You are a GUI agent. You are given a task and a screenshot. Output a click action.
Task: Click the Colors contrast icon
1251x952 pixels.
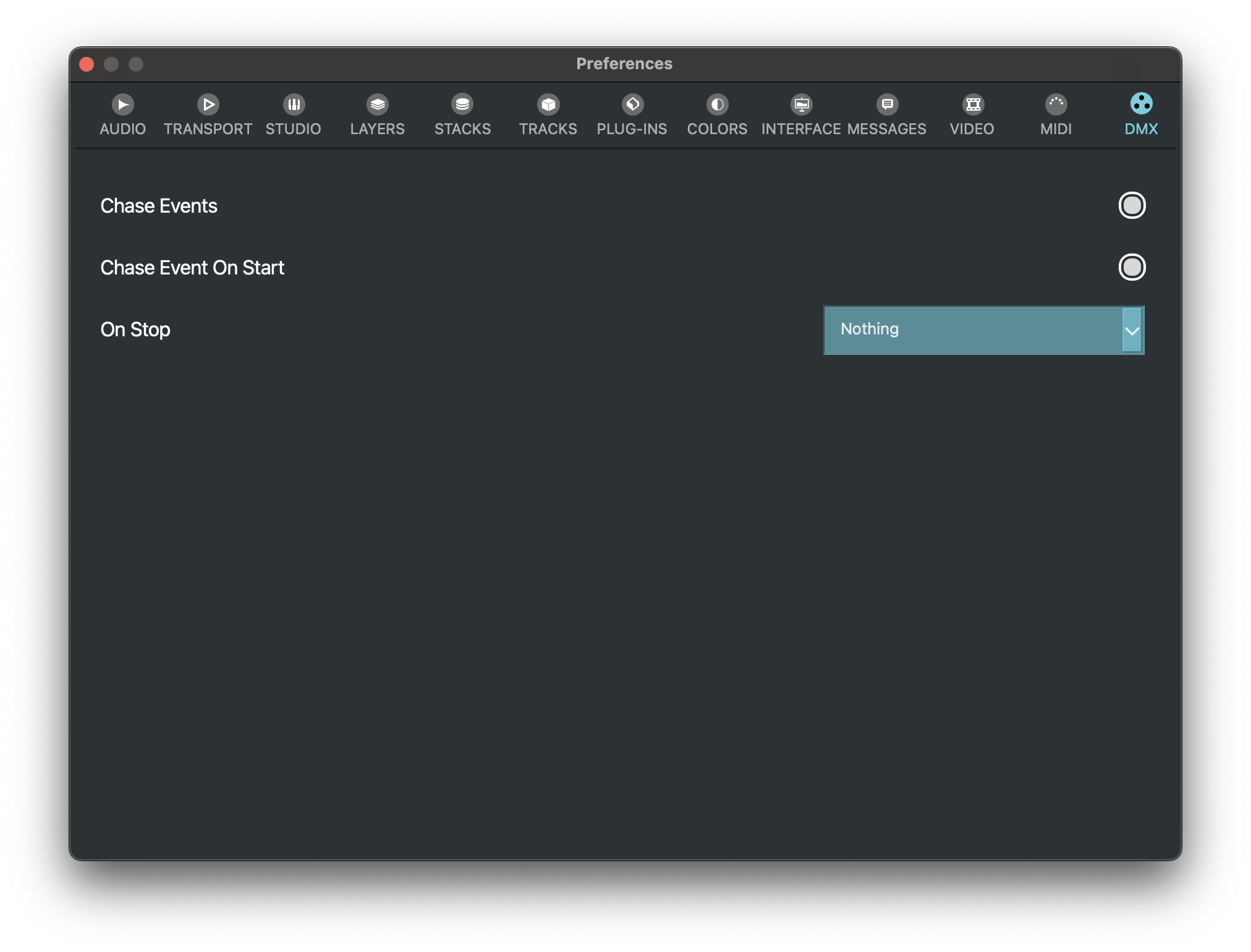(x=717, y=104)
